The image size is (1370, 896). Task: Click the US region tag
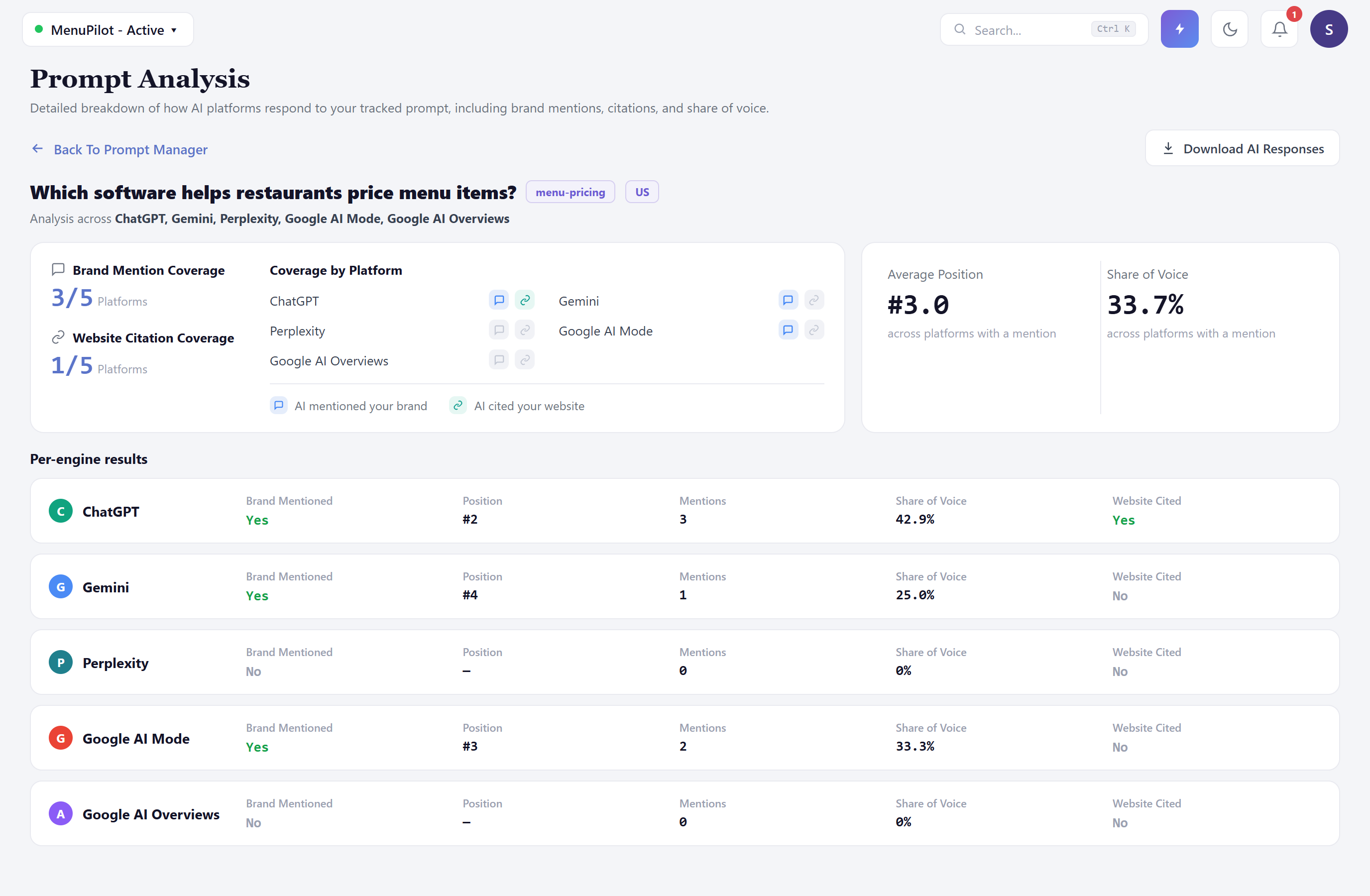click(x=642, y=192)
